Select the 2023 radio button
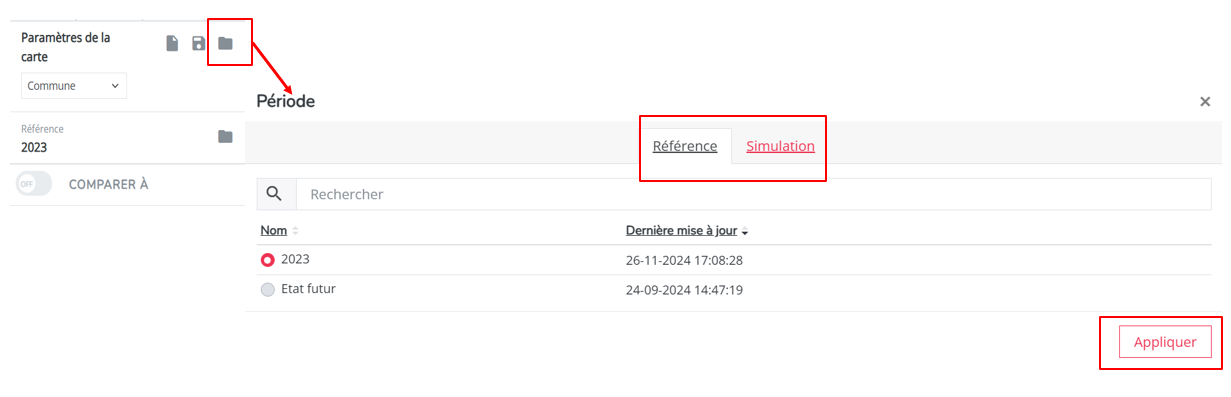The height and width of the screenshot is (397, 1231). pyautogui.click(x=267, y=260)
